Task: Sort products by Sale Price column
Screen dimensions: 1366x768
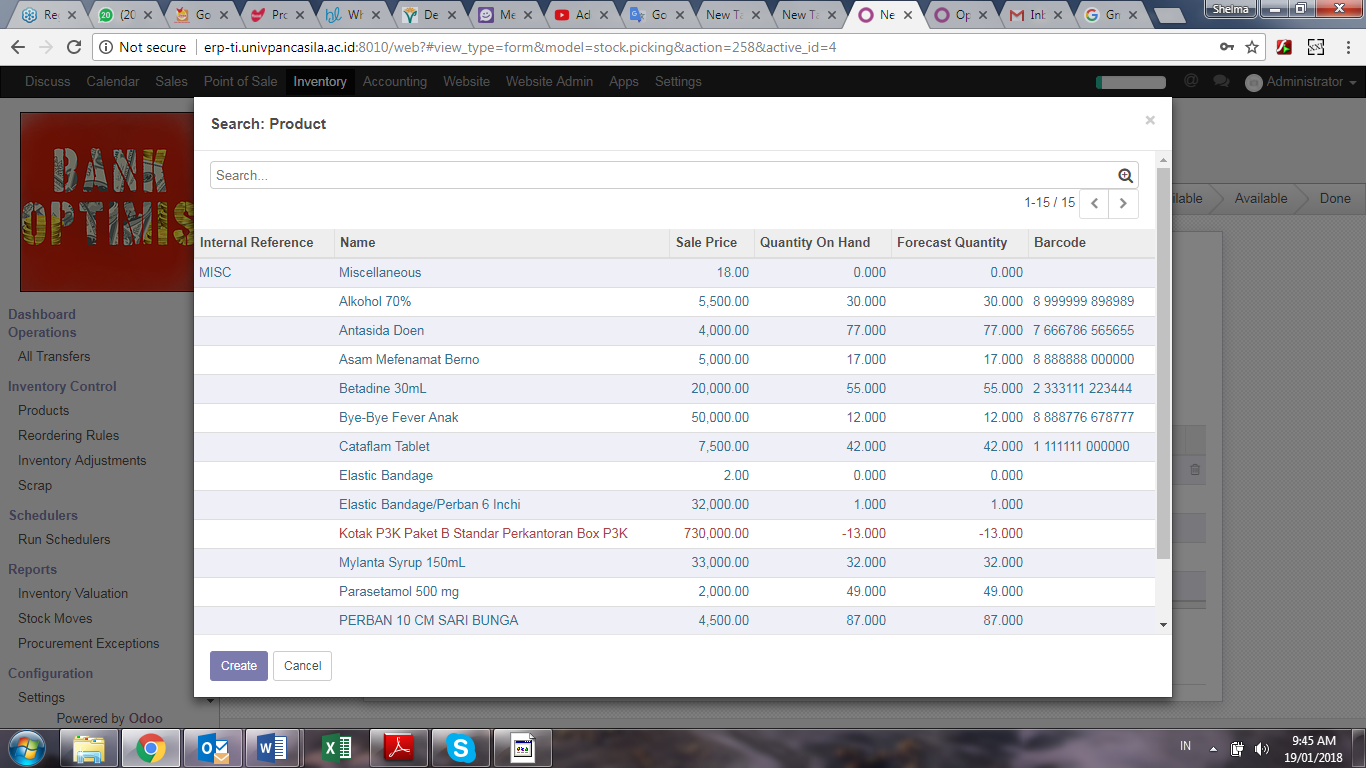Action: point(706,243)
